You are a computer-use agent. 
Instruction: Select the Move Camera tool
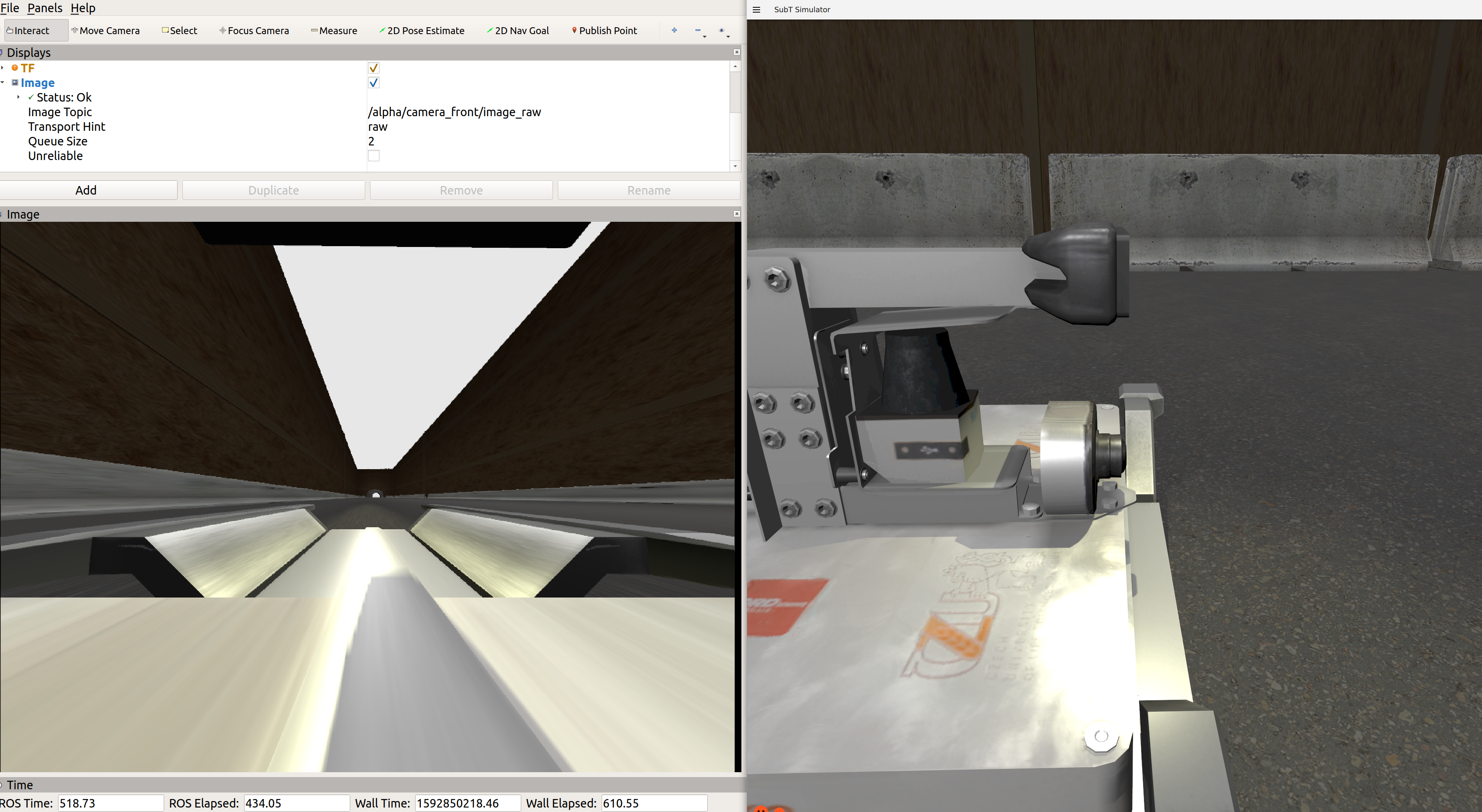point(106,30)
